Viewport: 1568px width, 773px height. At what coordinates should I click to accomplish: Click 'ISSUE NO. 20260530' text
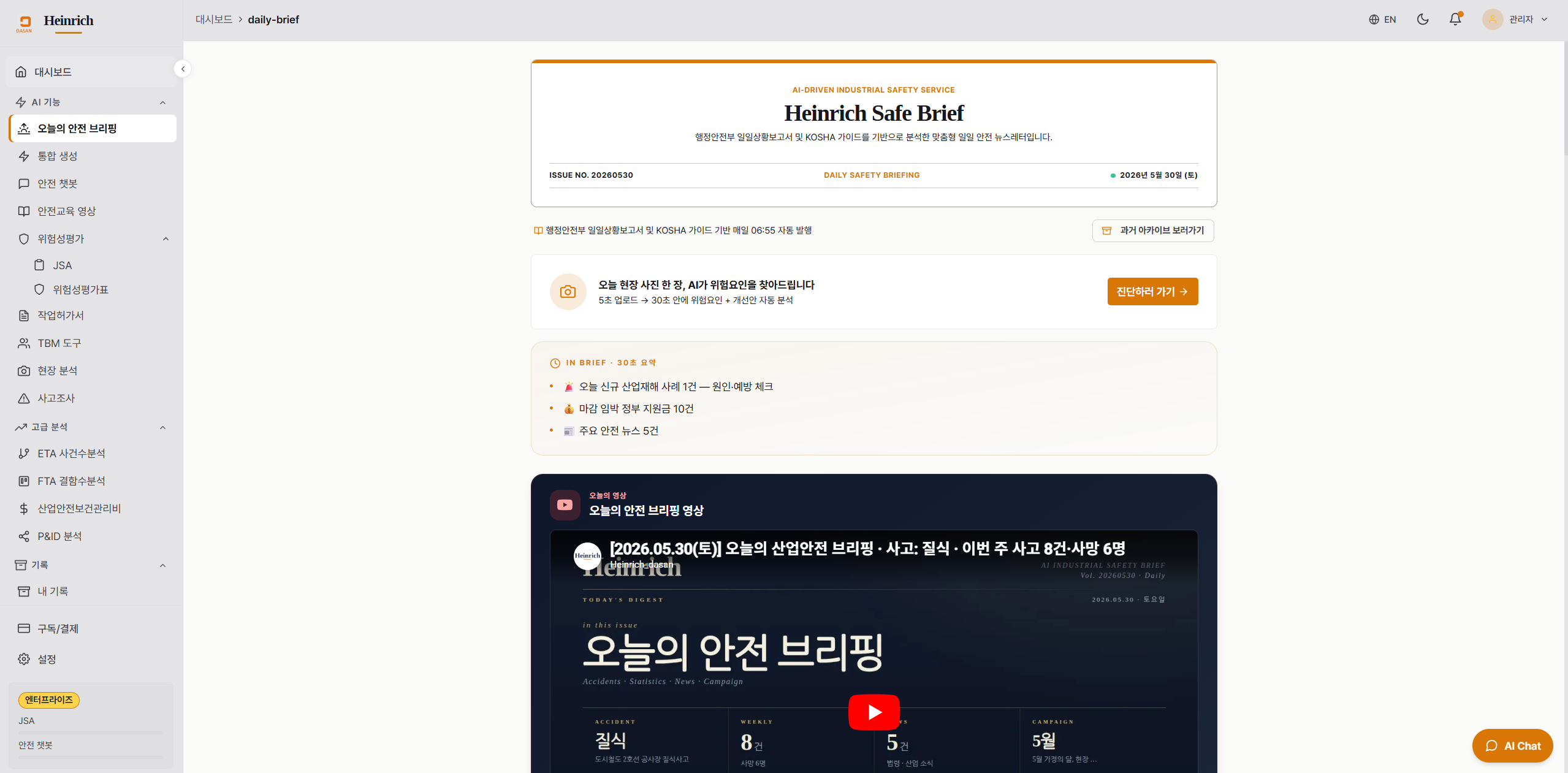[x=591, y=175]
